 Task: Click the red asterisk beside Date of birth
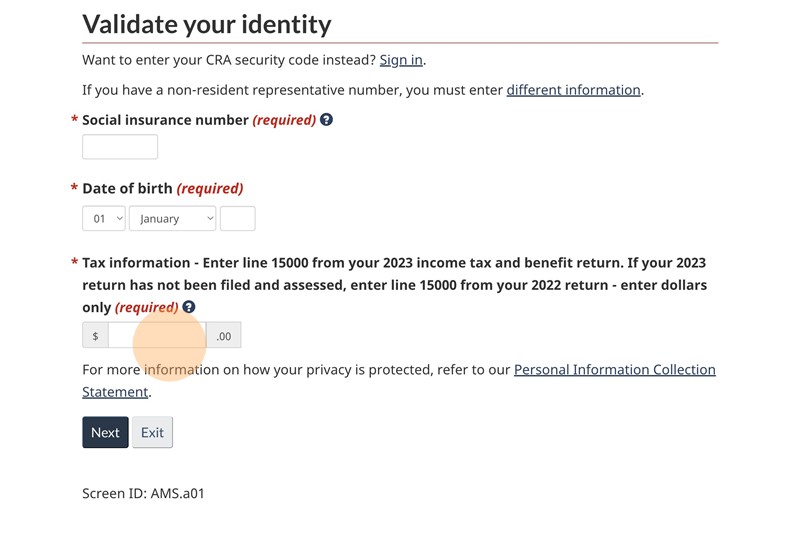[x=74, y=188]
